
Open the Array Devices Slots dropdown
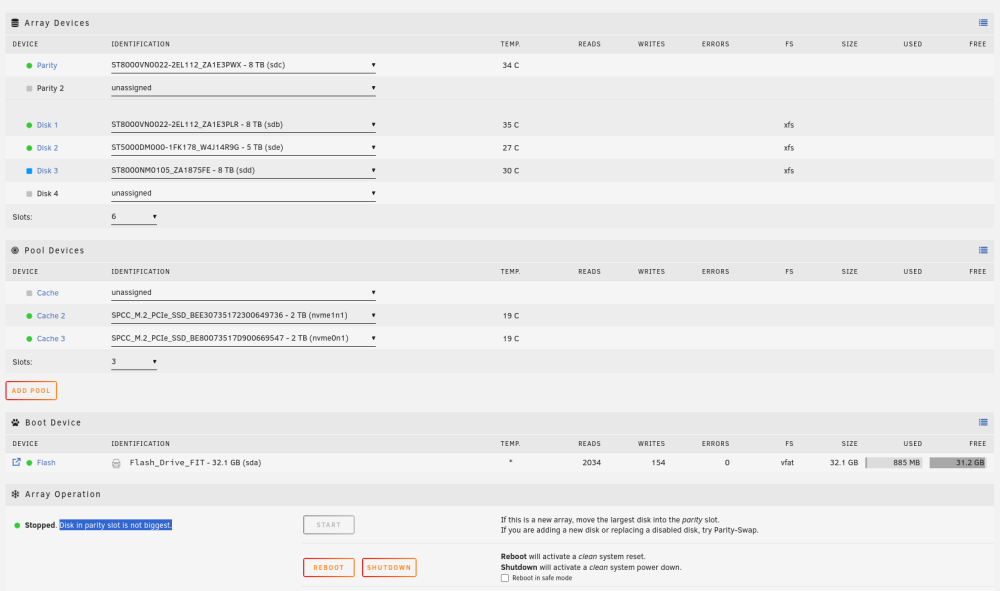point(134,217)
